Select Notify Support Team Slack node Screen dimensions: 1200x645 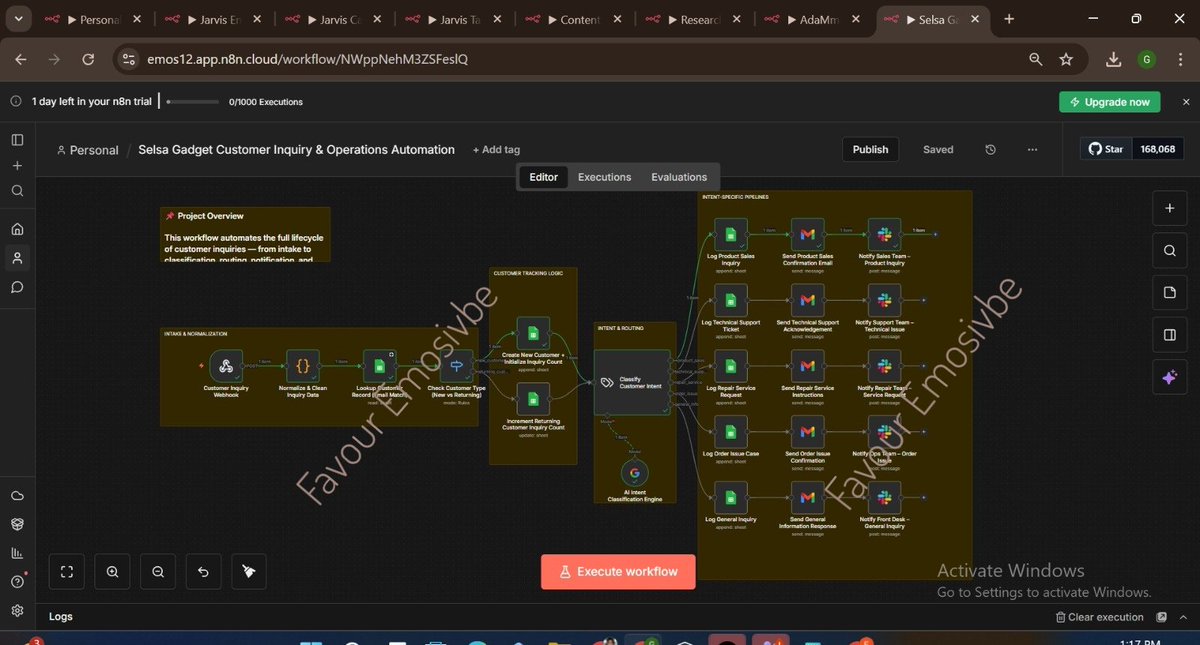click(884, 300)
